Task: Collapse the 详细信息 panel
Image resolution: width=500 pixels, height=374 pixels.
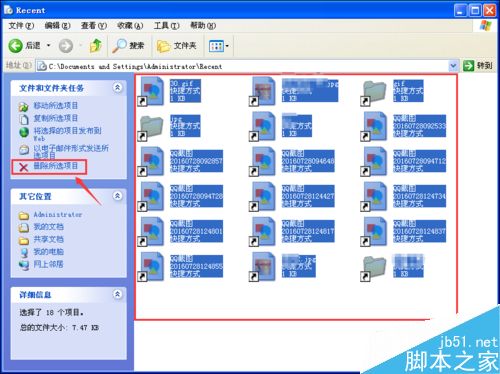Action: (x=117, y=294)
